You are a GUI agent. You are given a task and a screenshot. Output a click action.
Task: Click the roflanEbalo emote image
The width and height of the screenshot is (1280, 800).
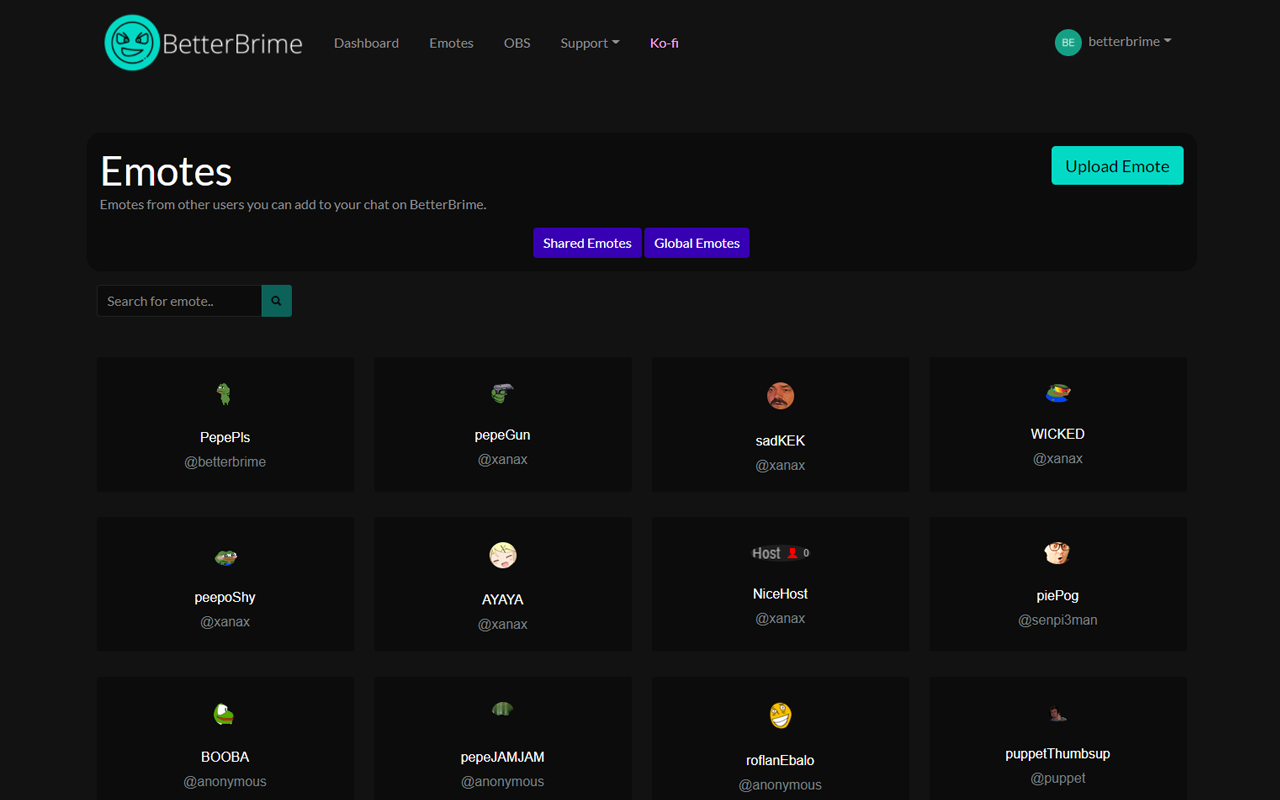tap(780, 715)
